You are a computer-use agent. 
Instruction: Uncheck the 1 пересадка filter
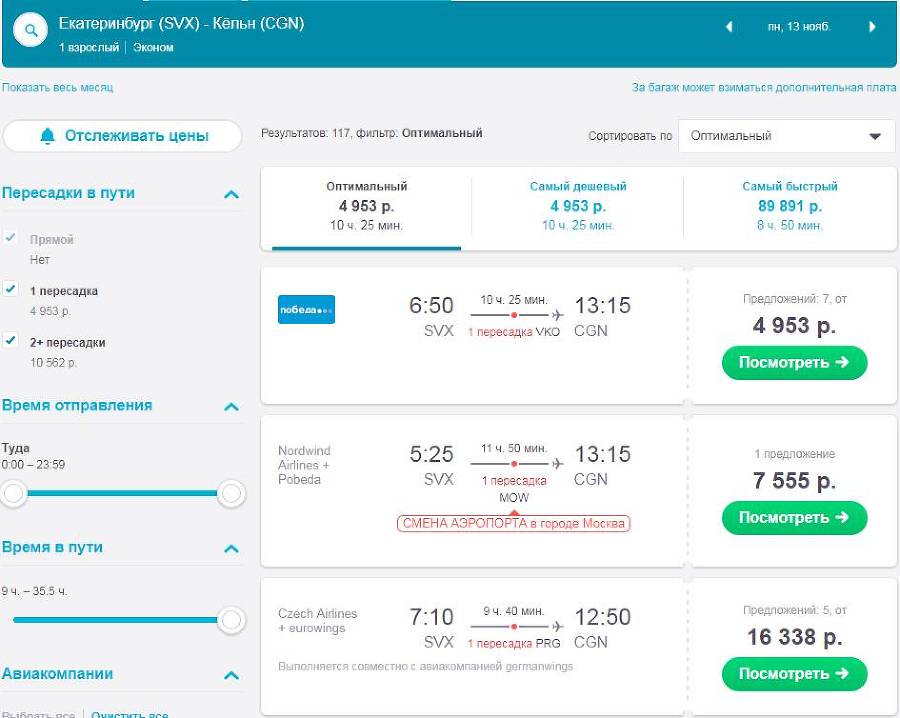click(11, 289)
